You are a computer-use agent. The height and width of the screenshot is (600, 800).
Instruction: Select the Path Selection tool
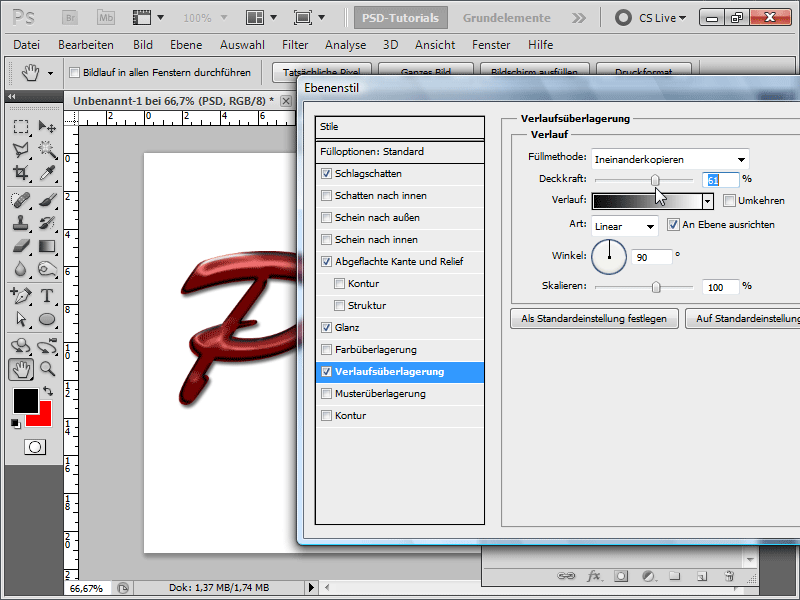pyautogui.click(x=21, y=319)
